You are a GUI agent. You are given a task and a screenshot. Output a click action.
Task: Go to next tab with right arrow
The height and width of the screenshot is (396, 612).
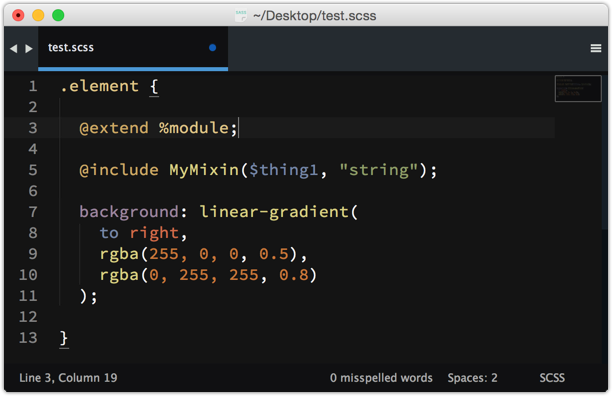tap(28, 48)
